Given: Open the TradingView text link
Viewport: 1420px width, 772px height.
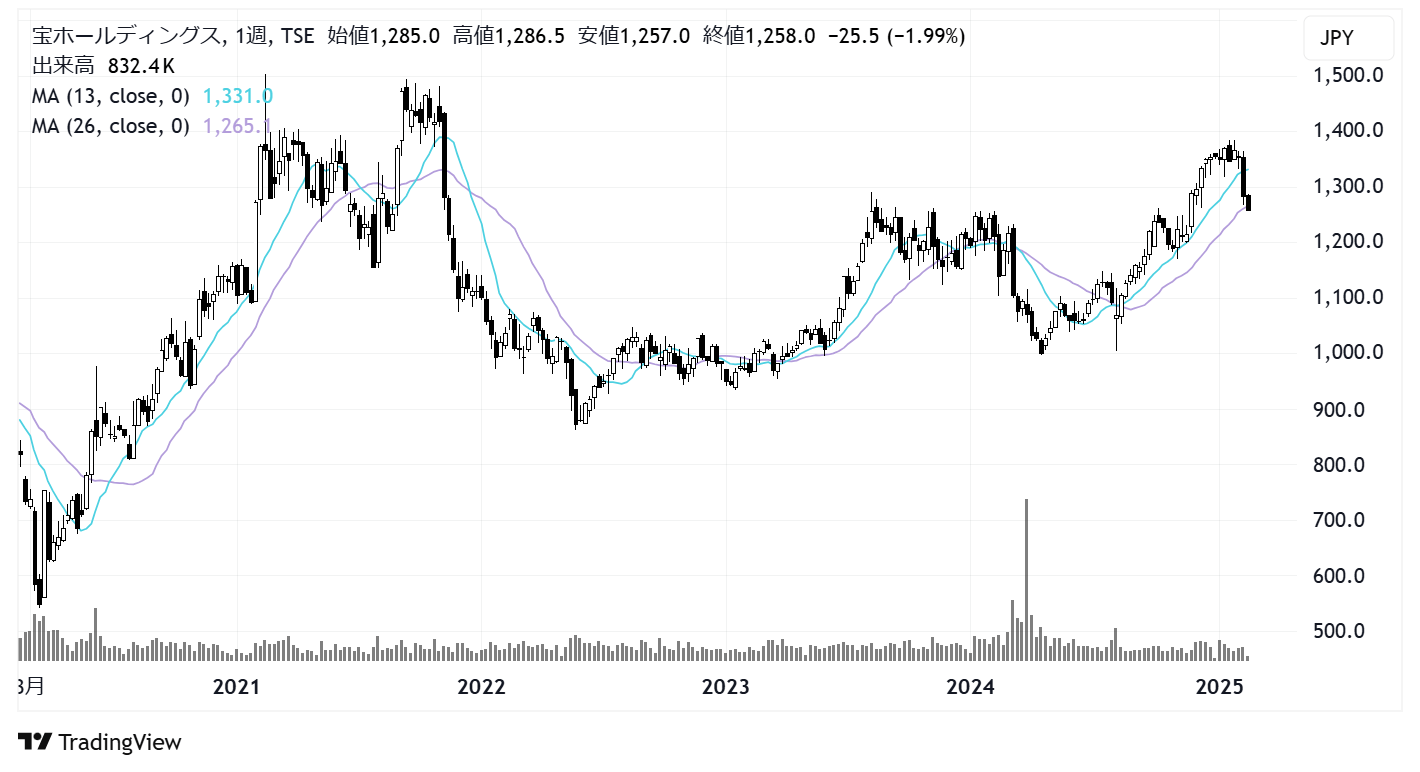Looking at the screenshot, I should pyautogui.click(x=120, y=742).
